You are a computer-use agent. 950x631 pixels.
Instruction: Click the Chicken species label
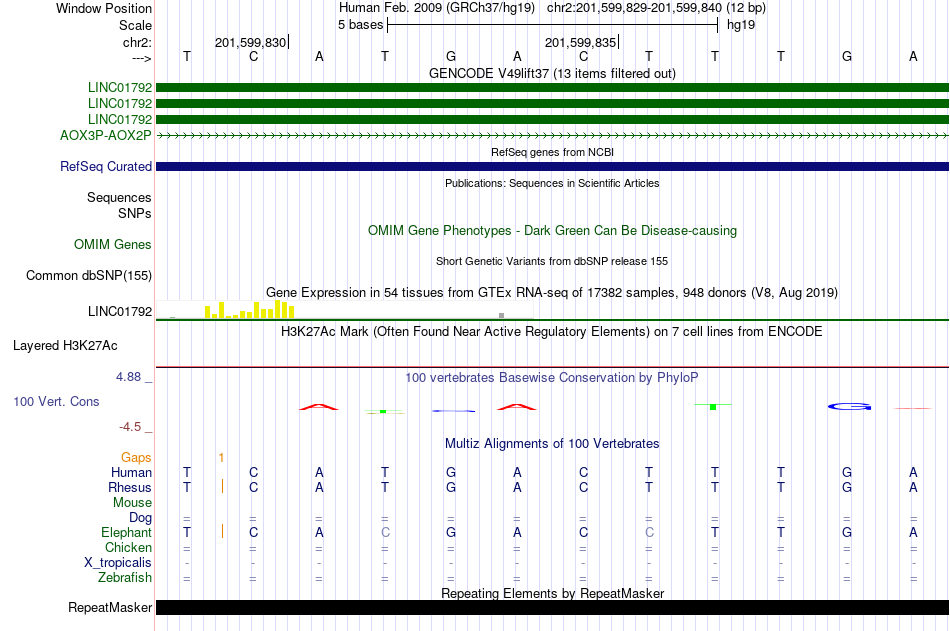(128, 547)
